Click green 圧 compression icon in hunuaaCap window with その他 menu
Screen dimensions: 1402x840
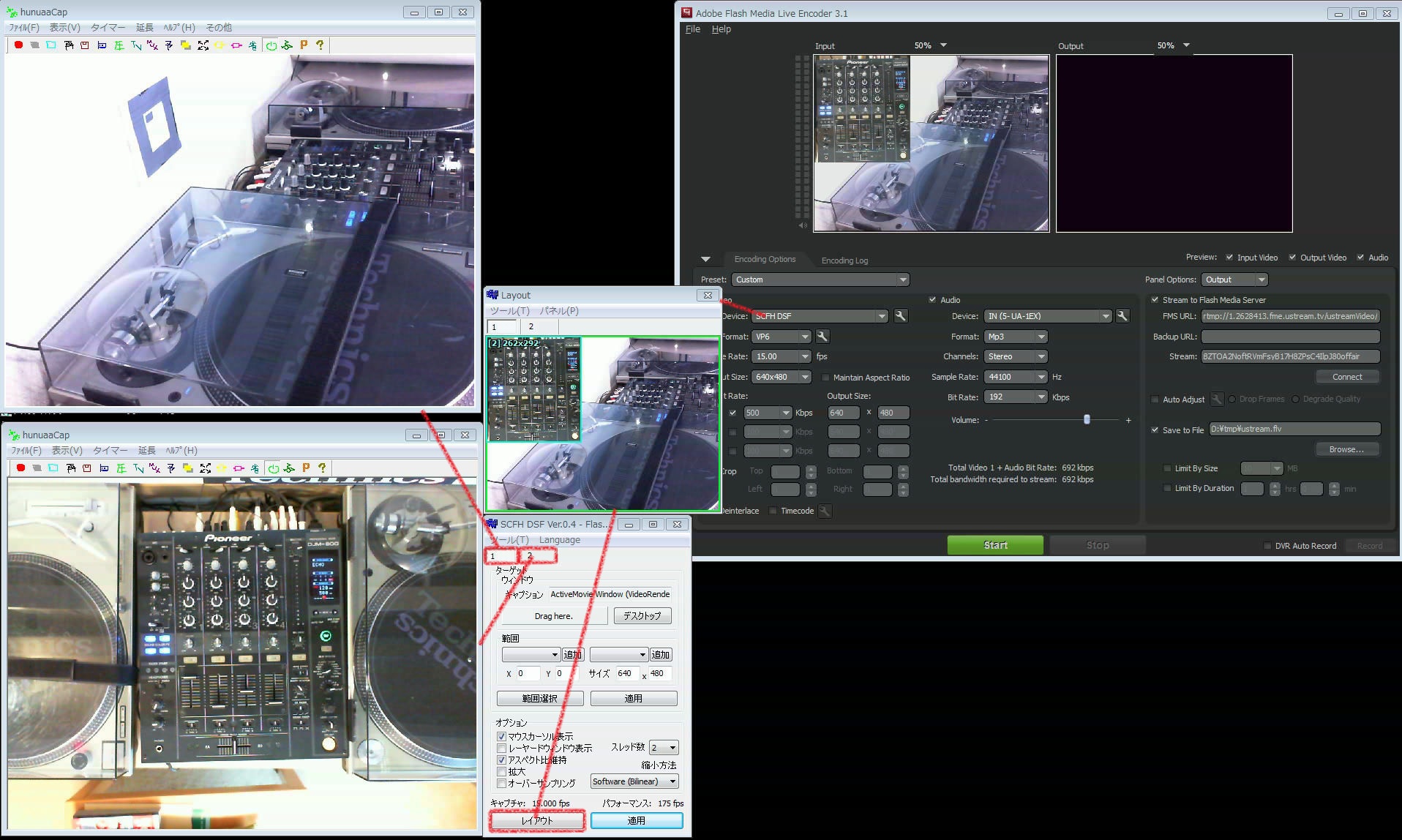coord(119,45)
